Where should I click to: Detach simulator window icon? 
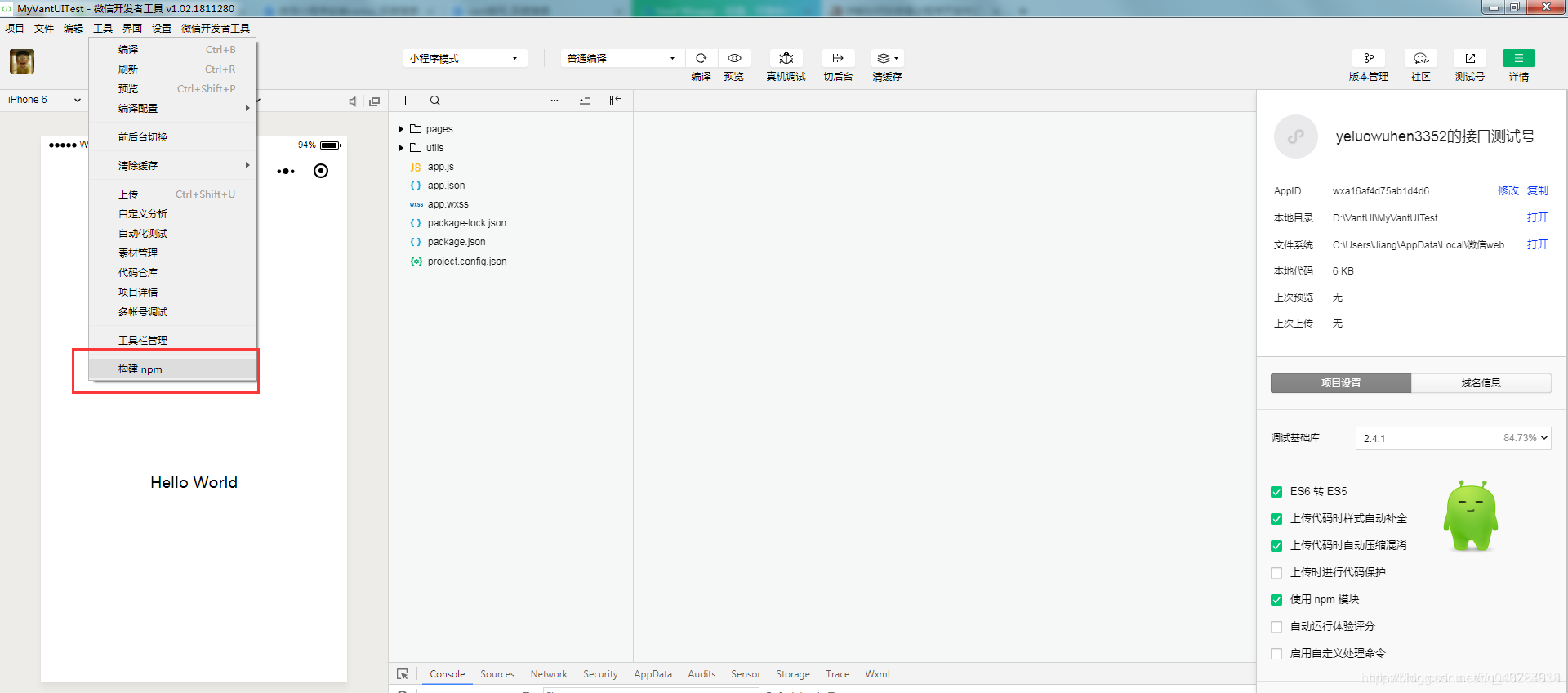[375, 101]
